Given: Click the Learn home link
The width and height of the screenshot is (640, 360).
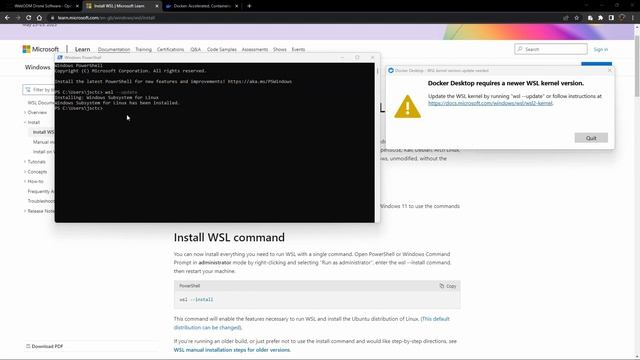Looking at the screenshot, I should click(x=82, y=49).
